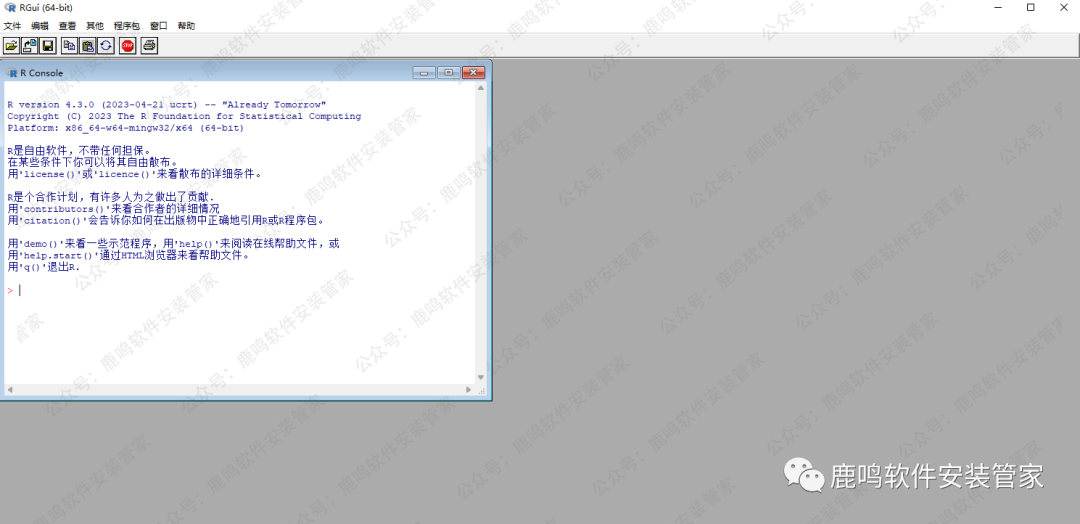Open the 程序包 menu
Viewport: 1080px width, 524px height.
point(127,26)
